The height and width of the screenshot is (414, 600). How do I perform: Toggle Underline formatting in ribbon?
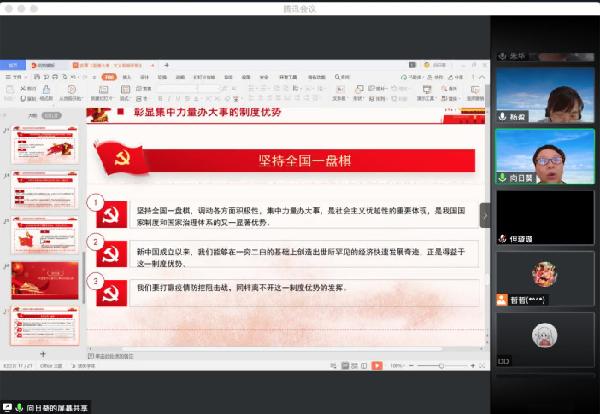178,98
